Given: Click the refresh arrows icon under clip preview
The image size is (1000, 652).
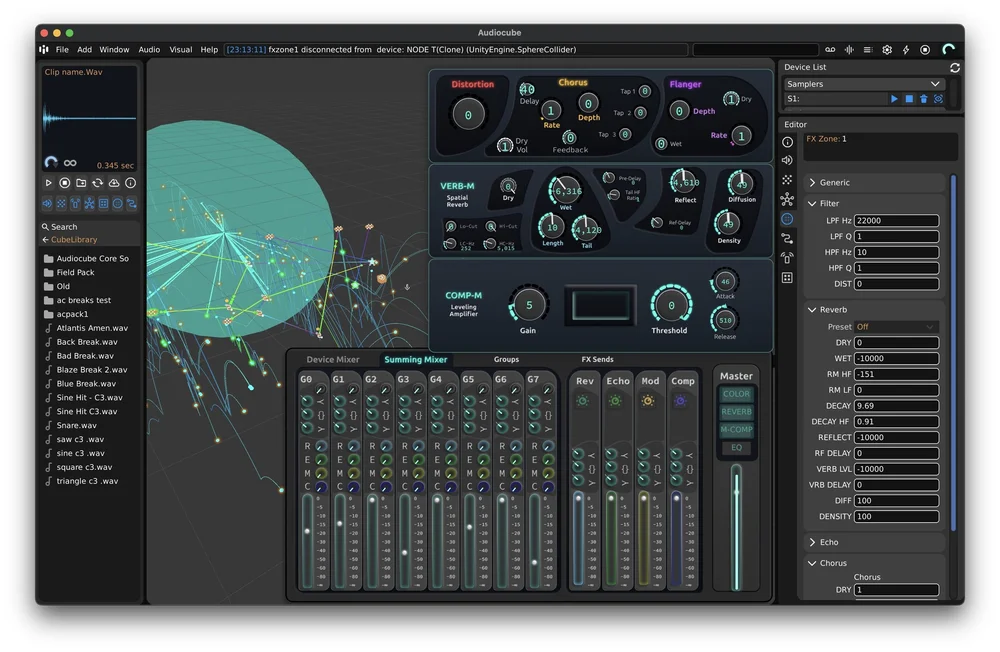Looking at the screenshot, I should (98, 183).
